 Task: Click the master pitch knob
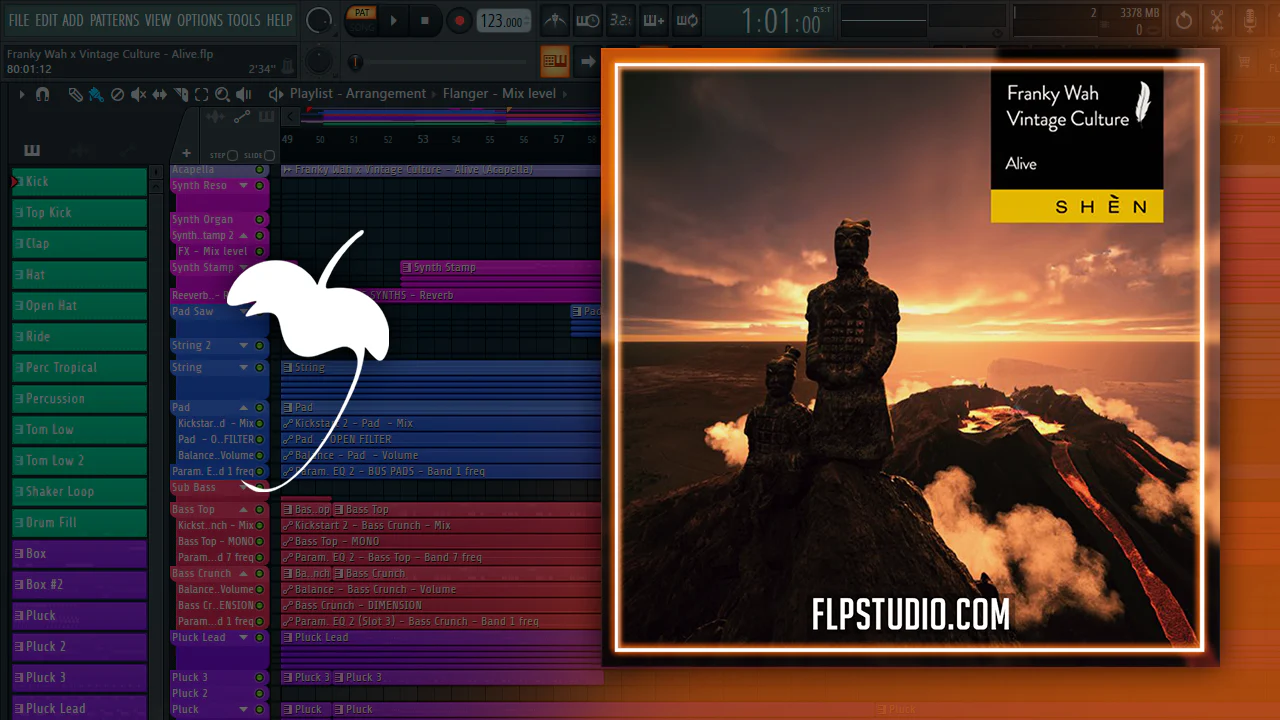pos(319,61)
